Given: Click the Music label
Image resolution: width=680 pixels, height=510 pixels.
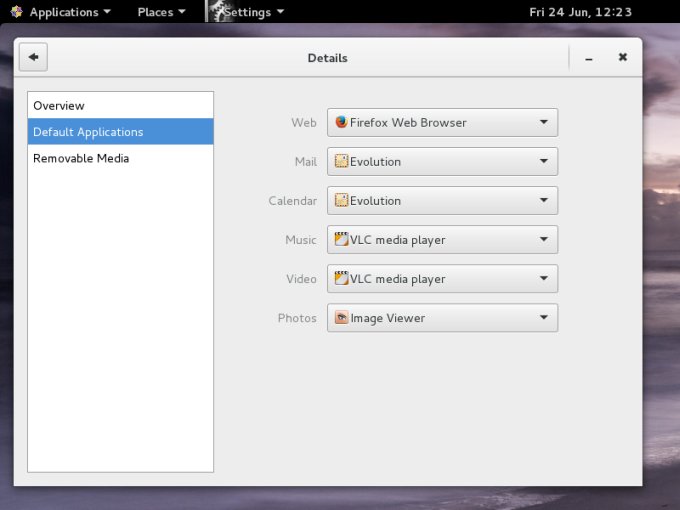Looking at the screenshot, I should pyautogui.click(x=301, y=239).
